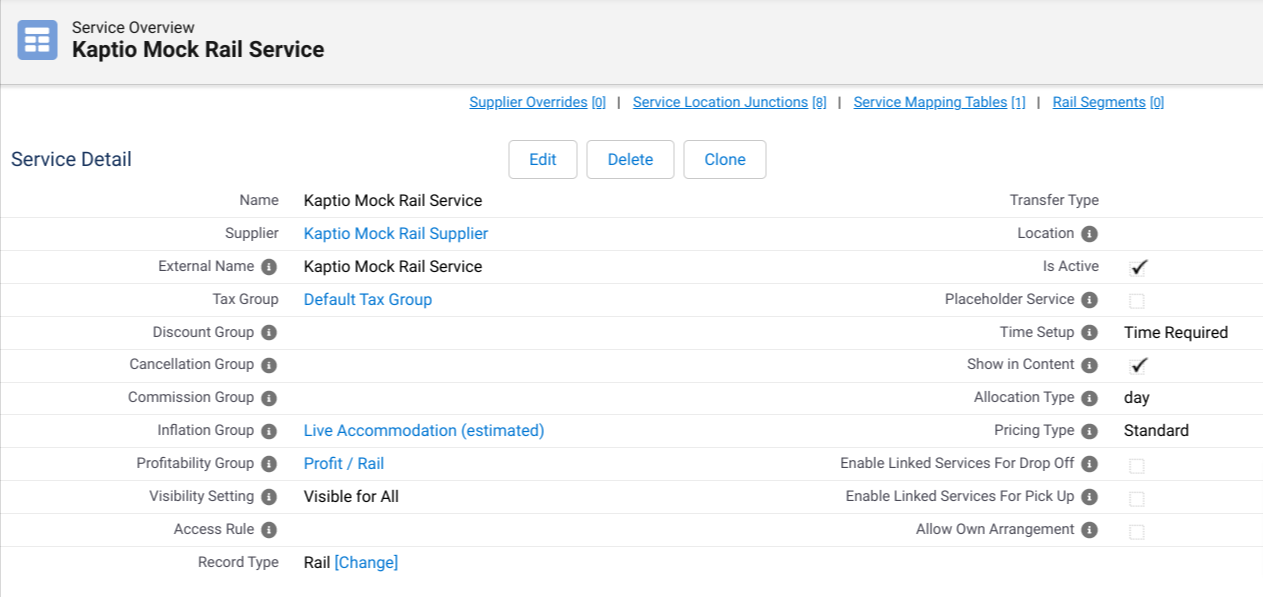This screenshot has height=597, width=1263.
Task: Click info icon next to Inflation Group
Action: (269, 432)
